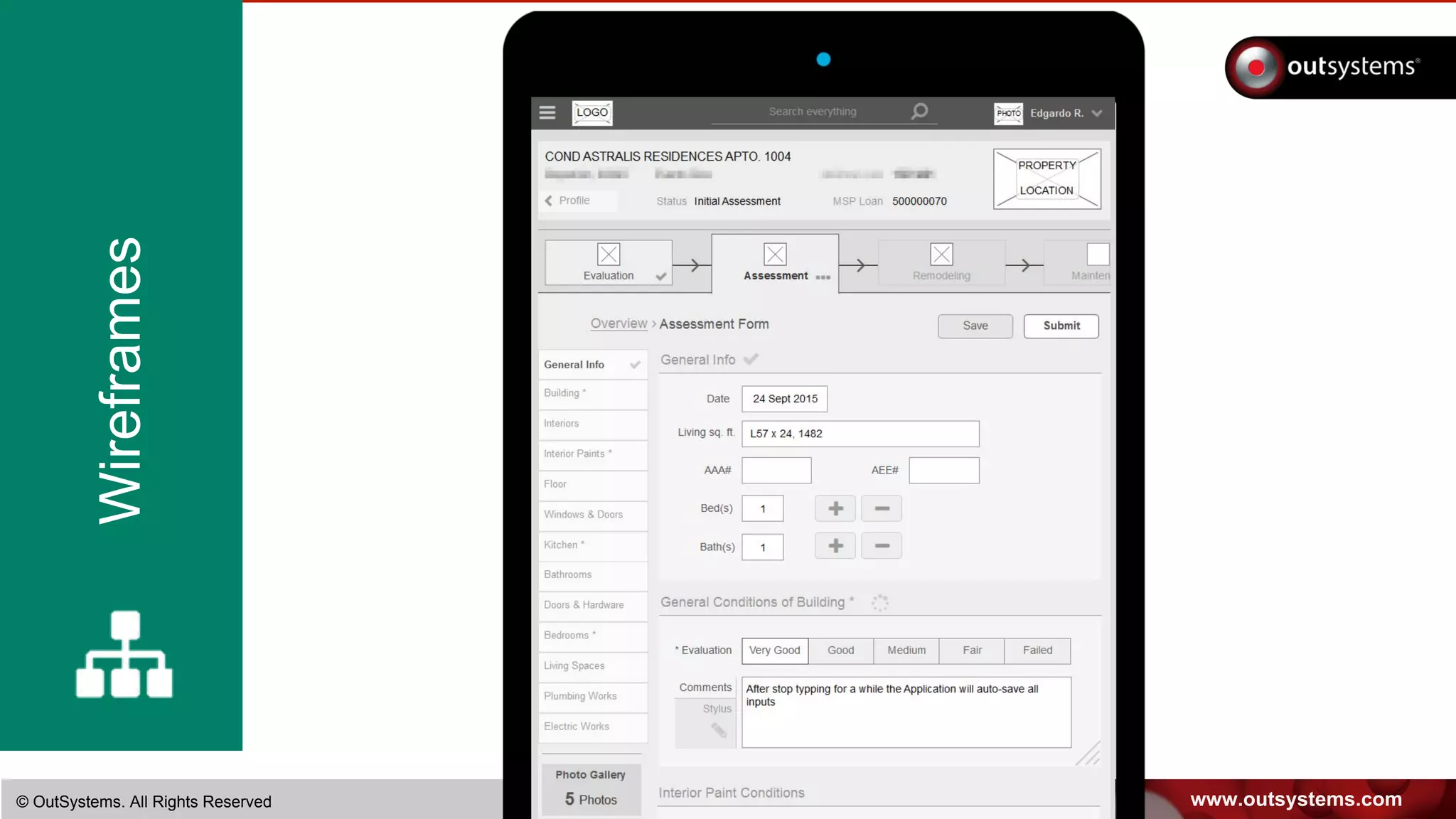The height and width of the screenshot is (819, 1456).
Task: Open Bathrooms section in sidebar
Action: tap(593, 575)
